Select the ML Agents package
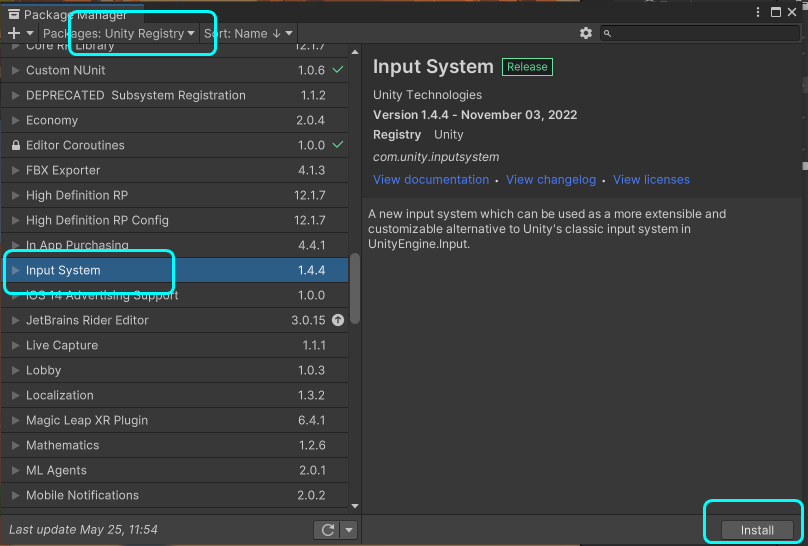 175,470
